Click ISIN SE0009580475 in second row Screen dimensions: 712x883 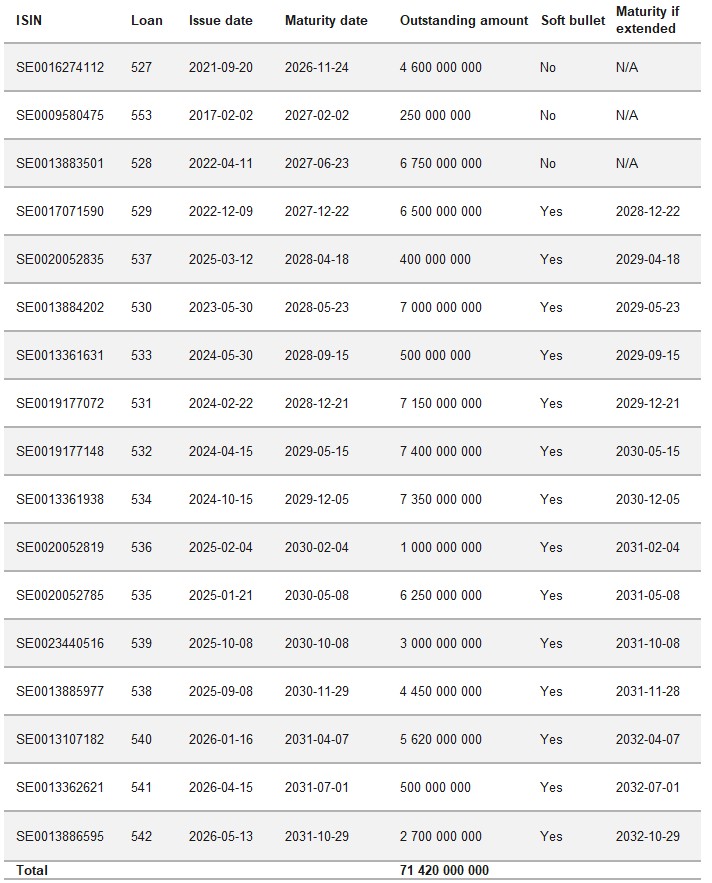click(x=60, y=115)
